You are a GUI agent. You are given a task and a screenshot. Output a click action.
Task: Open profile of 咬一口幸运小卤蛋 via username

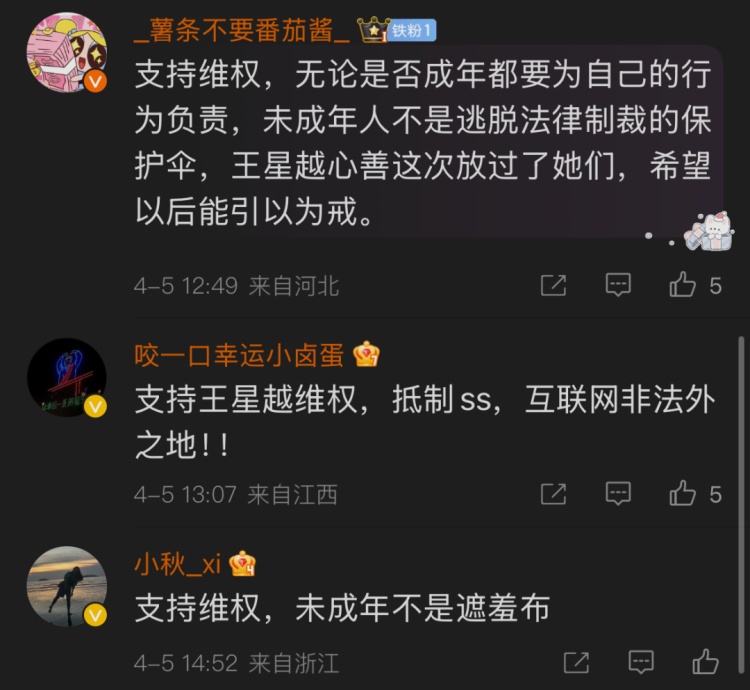[x=239, y=355]
